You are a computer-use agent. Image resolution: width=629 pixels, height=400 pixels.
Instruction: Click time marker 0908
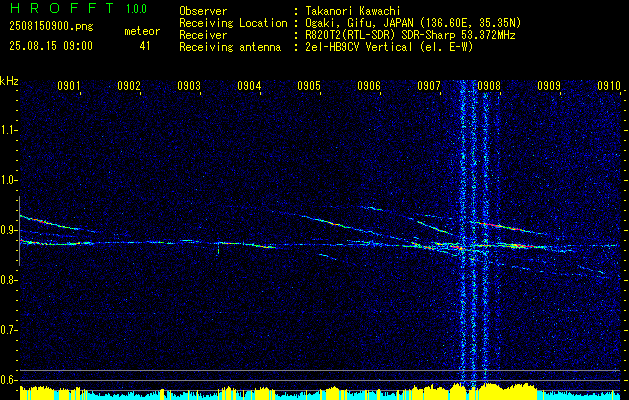tap(489, 85)
